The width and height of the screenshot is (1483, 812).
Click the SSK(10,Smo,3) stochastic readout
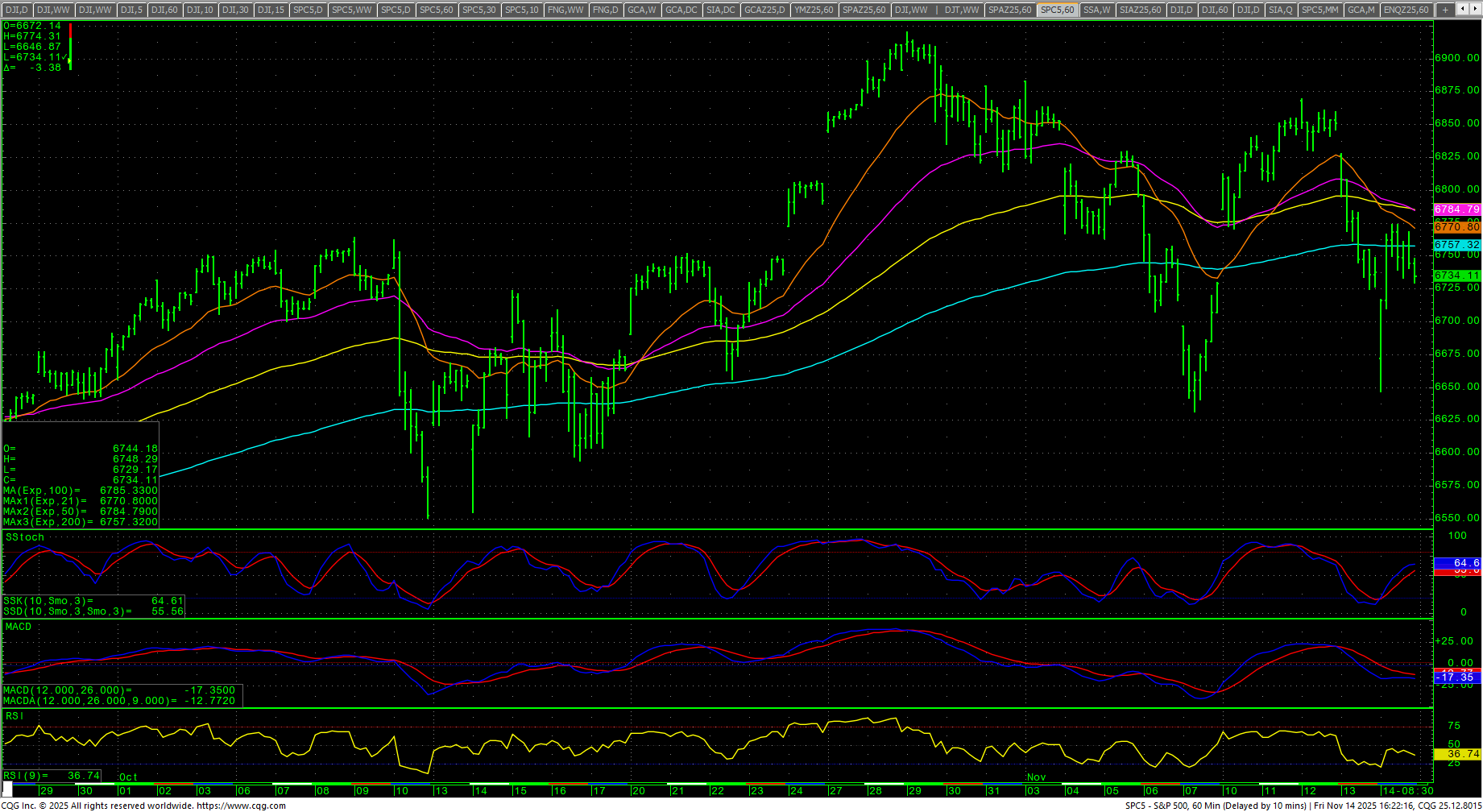tap(93, 601)
